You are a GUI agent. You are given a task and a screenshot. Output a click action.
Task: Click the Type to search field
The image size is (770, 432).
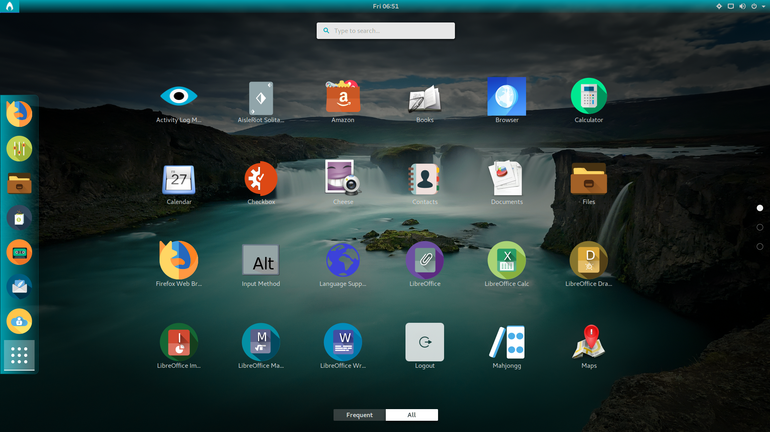pyautogui.click(x=385, y=30)
